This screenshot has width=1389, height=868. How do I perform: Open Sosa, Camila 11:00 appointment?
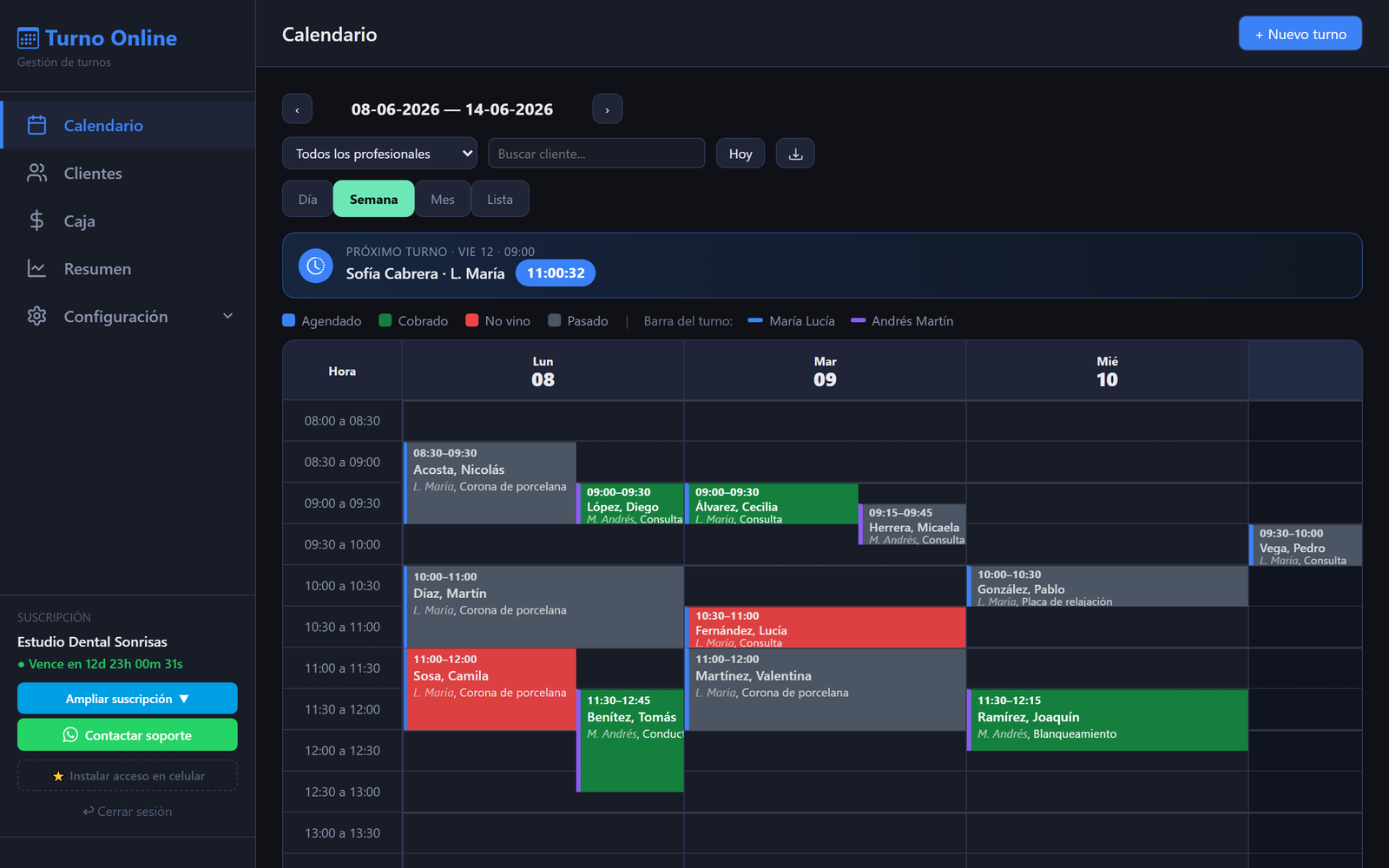pyautogui.click(x=490, y=689)
